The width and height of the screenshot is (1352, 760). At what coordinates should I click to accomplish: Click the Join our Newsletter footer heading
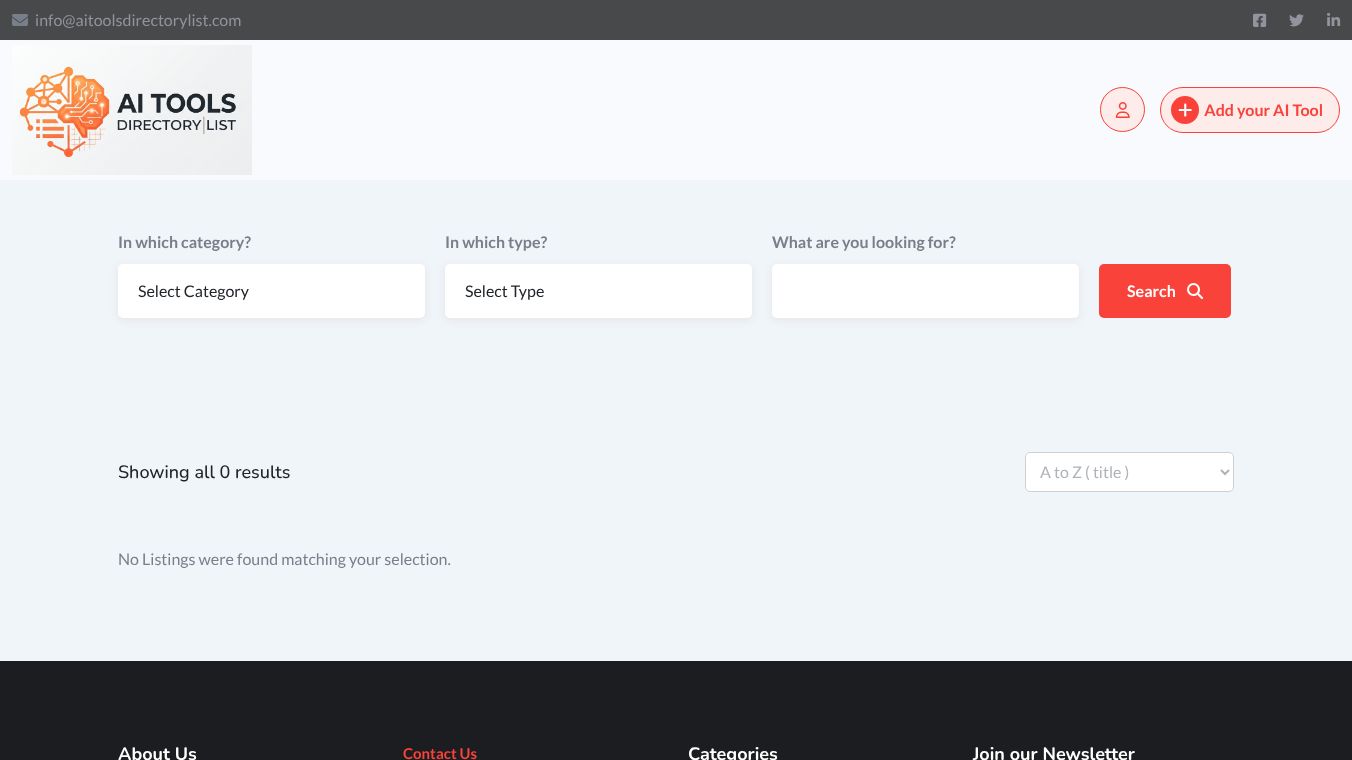[1053, 752]
